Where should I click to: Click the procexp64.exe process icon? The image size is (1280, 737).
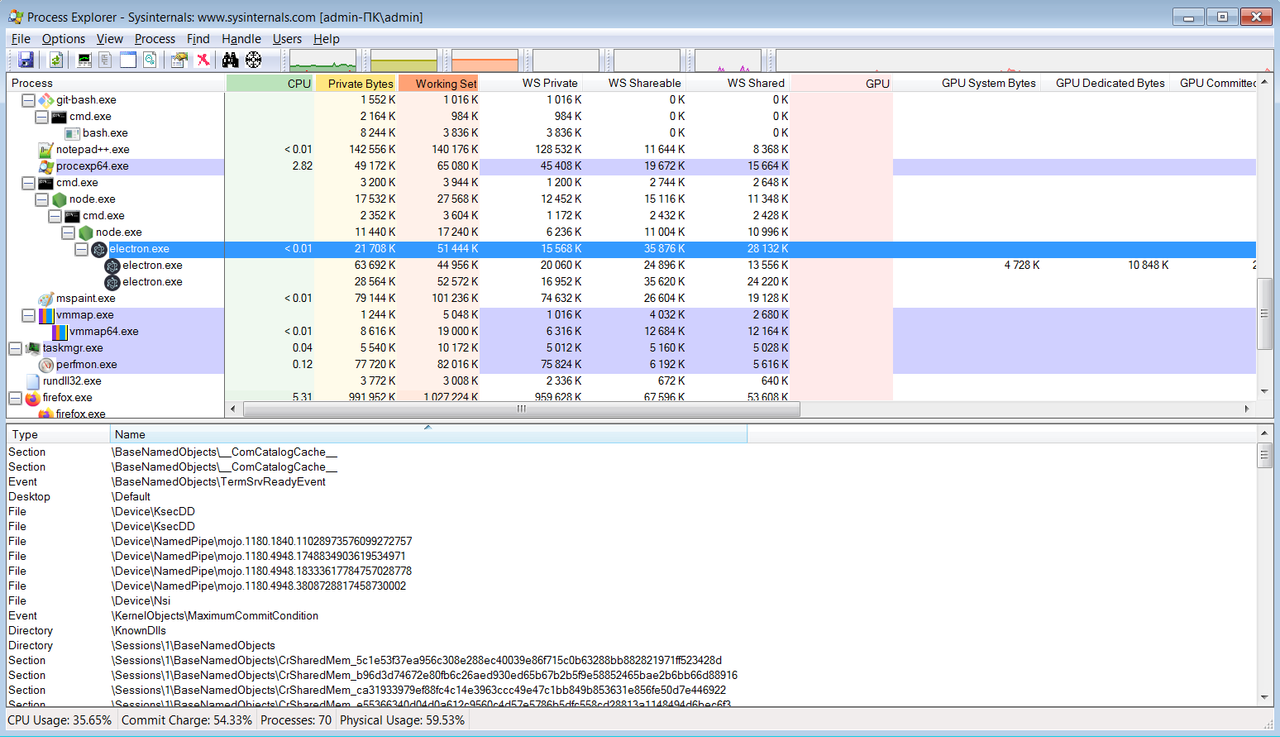[46, 166]
